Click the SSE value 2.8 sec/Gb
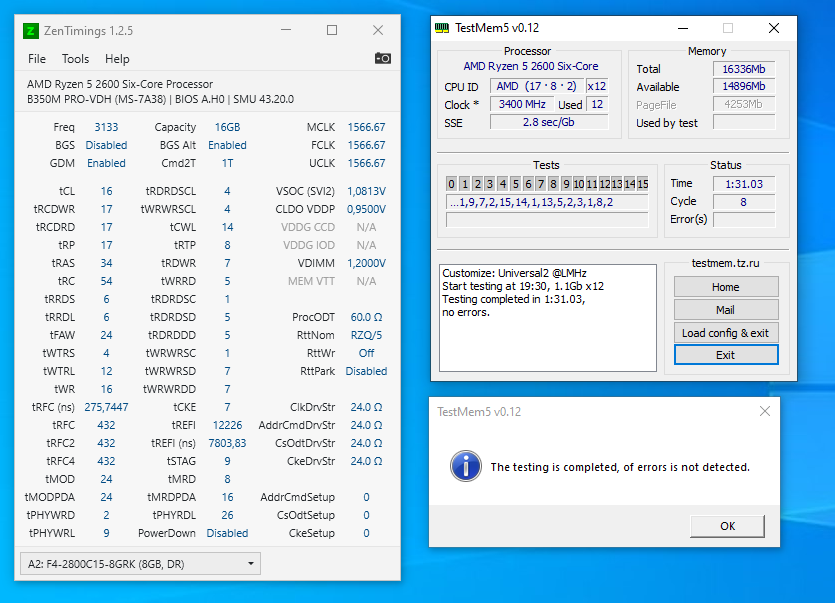This screenshot has width=835, height=603. click(549, 123)
